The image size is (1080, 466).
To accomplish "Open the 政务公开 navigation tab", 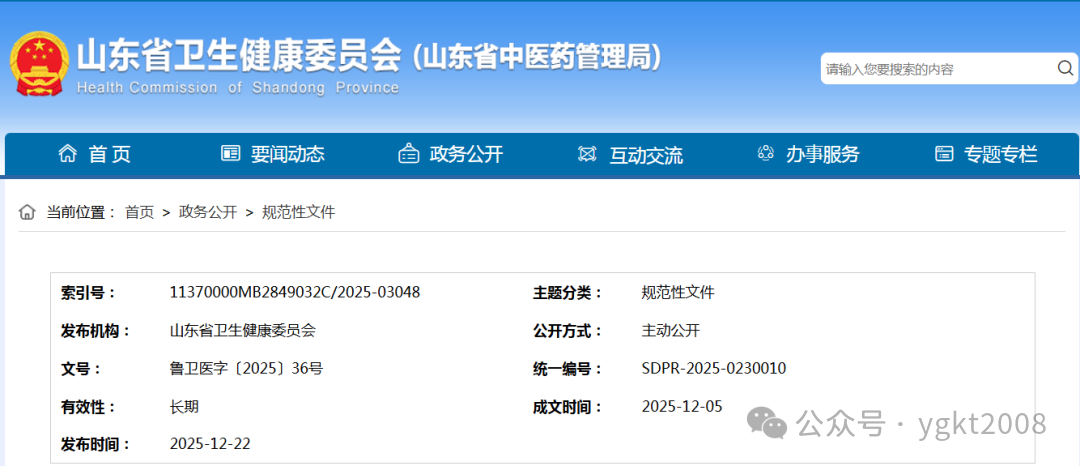I will coord(466,154).
